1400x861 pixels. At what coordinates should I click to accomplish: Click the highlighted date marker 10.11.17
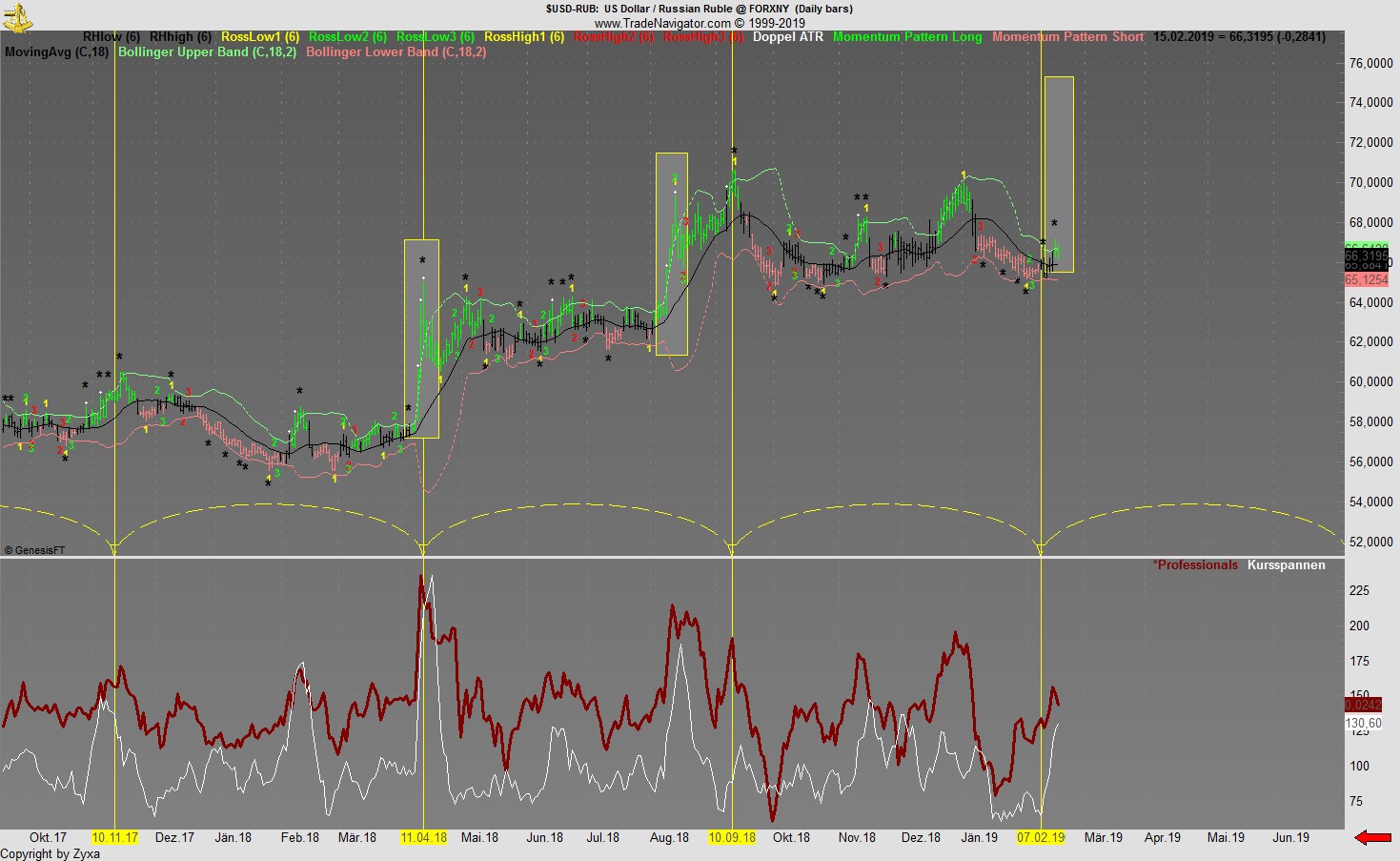pos(114,838)
